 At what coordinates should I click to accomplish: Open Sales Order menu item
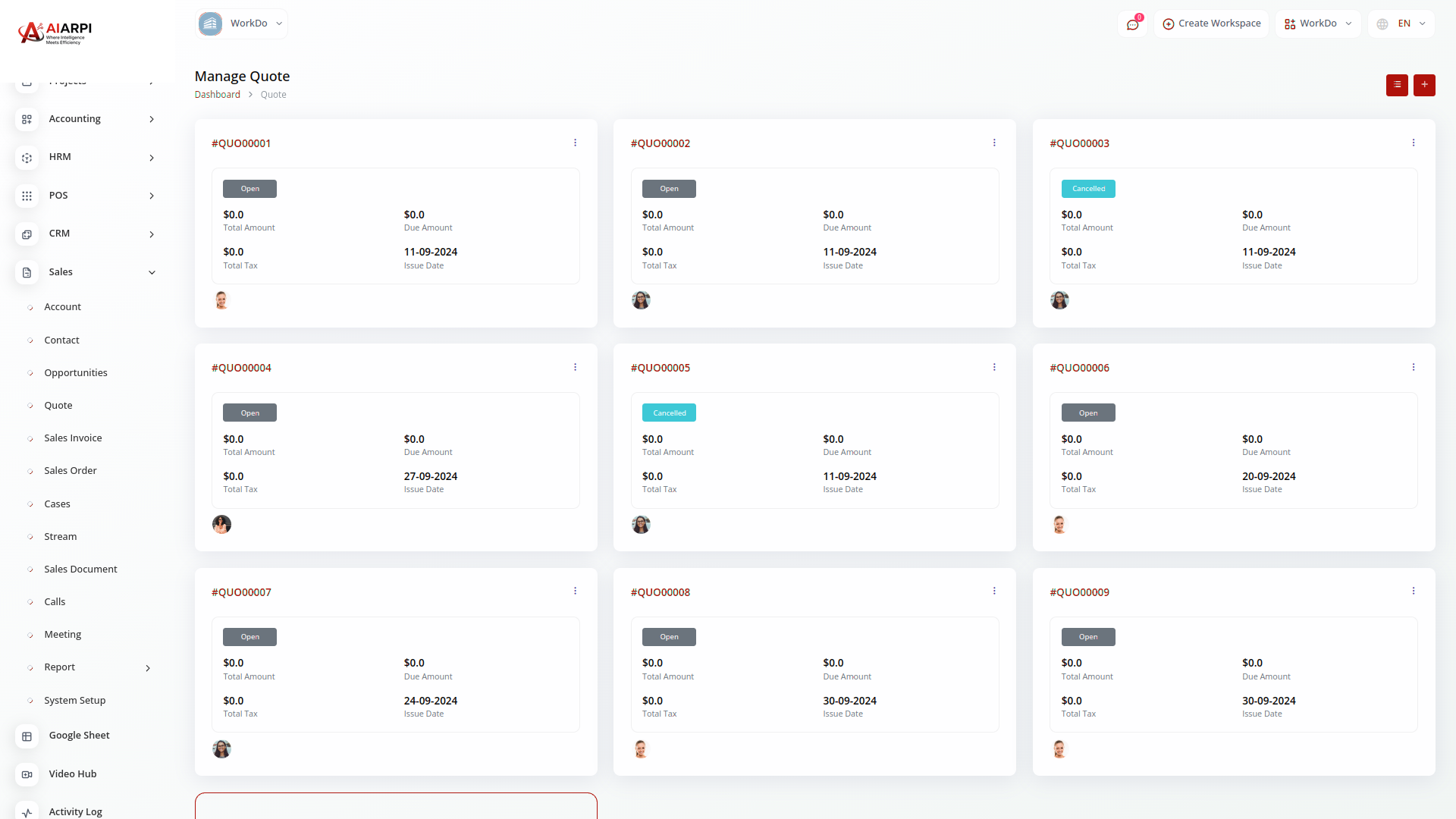[71, 471]
